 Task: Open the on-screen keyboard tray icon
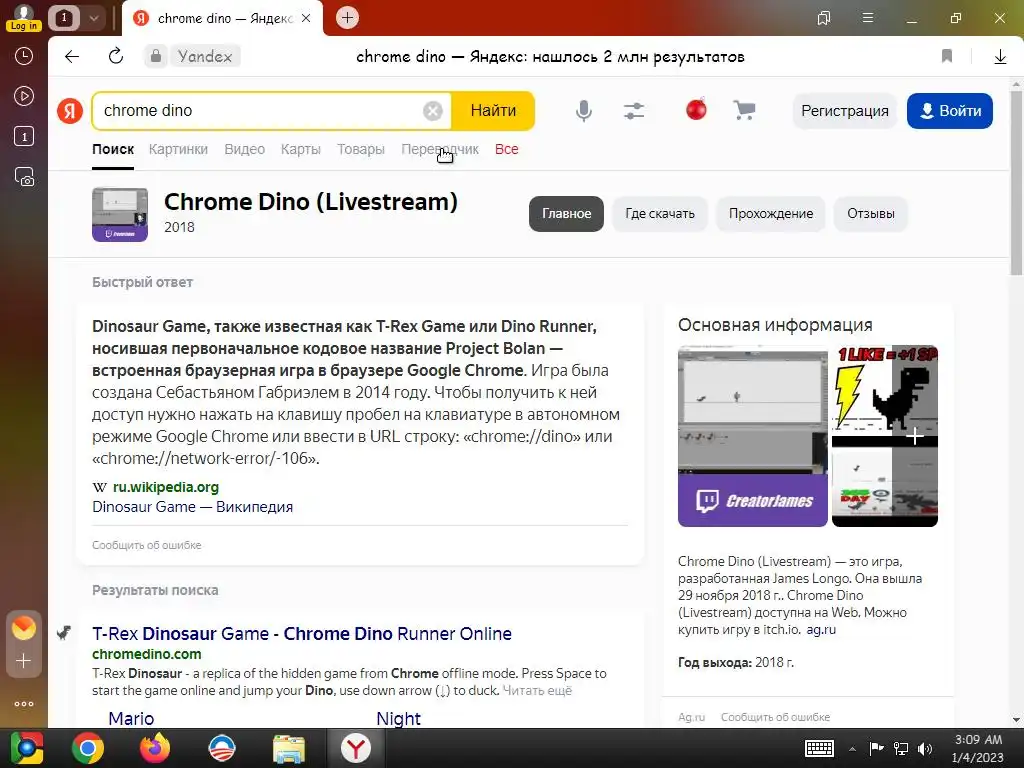pyautogui.click(x=819, y=748)
